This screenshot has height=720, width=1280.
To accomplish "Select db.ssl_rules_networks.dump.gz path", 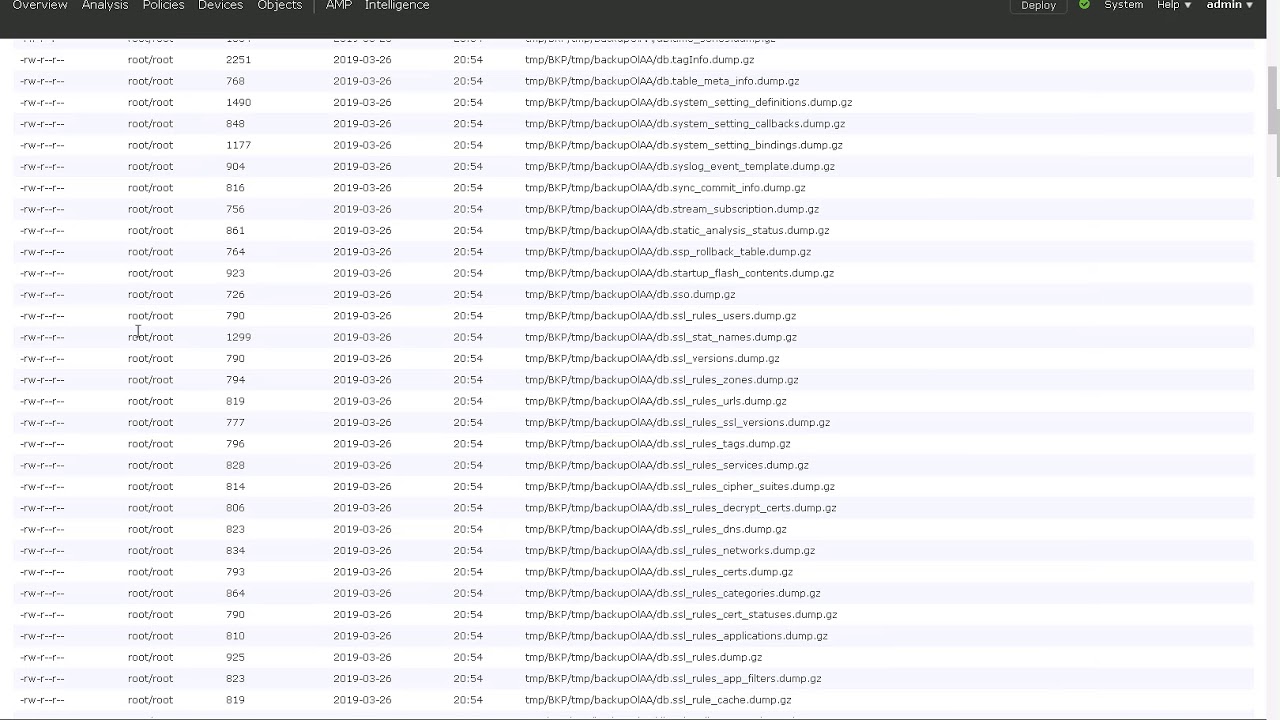I will (670, 550).
